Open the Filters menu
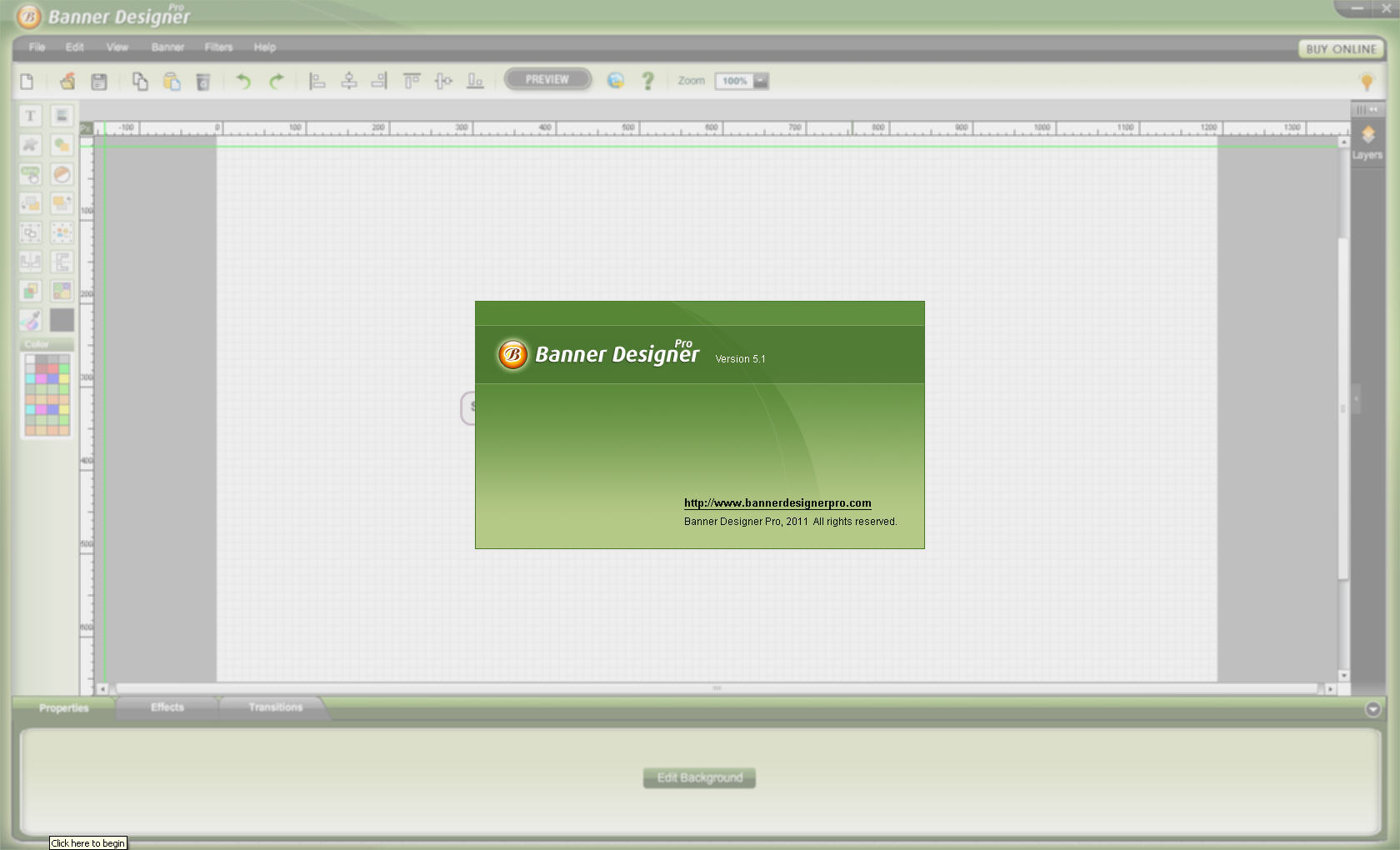This screenshot has width=1400, height=850. tap(218, 47)
